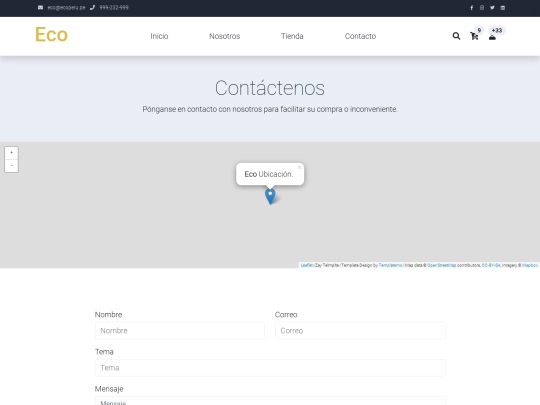The width and height of the screenshot is (540, 405).
Task: Go to the Inicio menu item
Action: point(159,36)
